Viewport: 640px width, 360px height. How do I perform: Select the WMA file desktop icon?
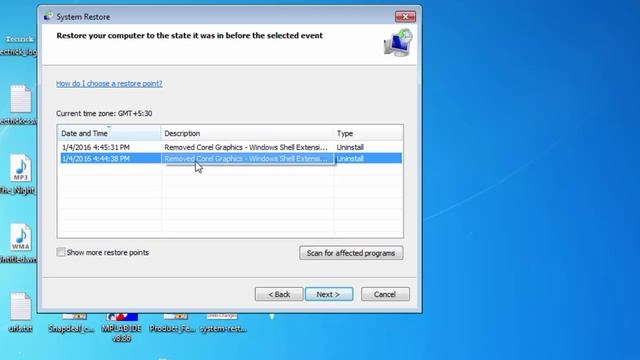(20, 238)
